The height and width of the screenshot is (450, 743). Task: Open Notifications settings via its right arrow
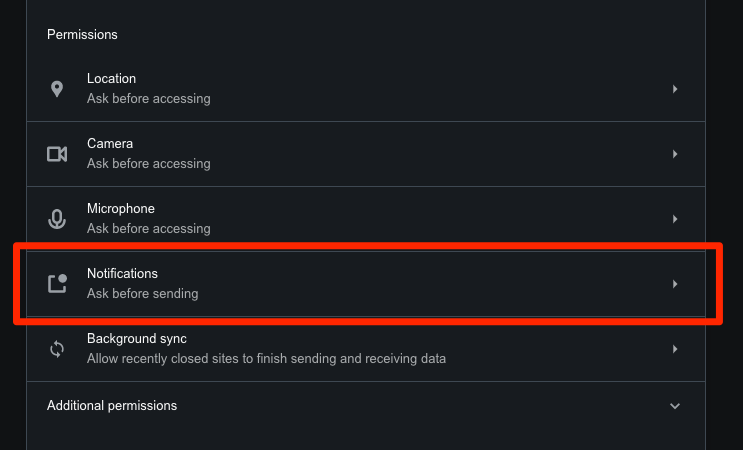click(675, 284)
